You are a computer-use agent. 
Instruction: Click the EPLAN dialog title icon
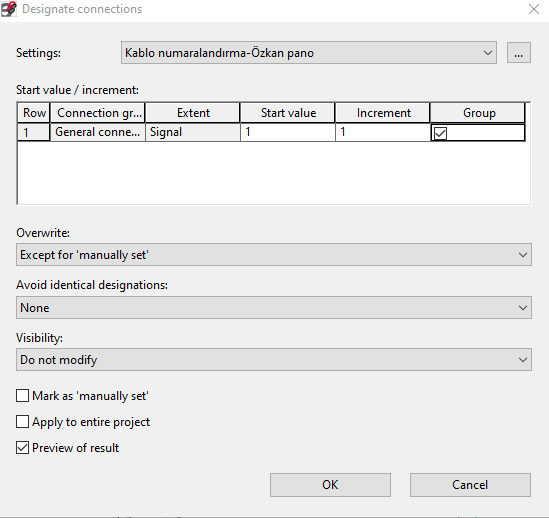click(x=8, y=9)
